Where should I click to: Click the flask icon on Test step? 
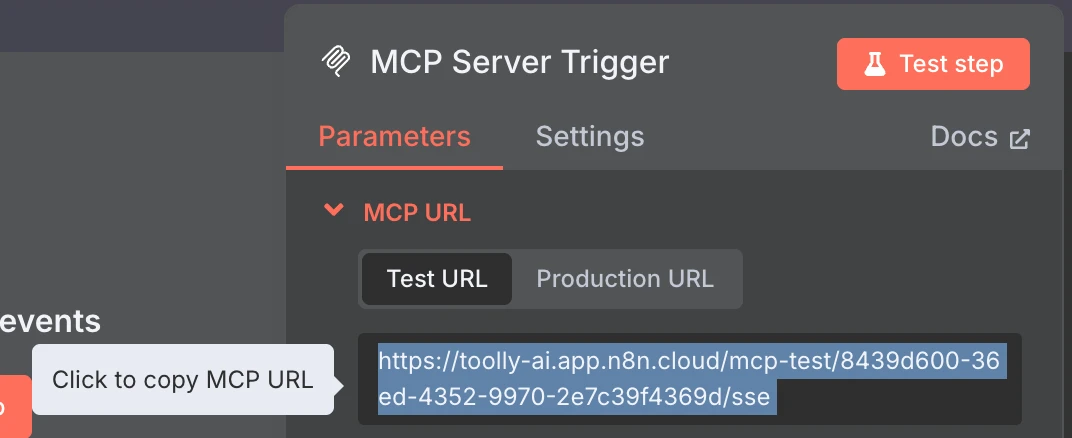pyautogui.click(x=874, y=64)
